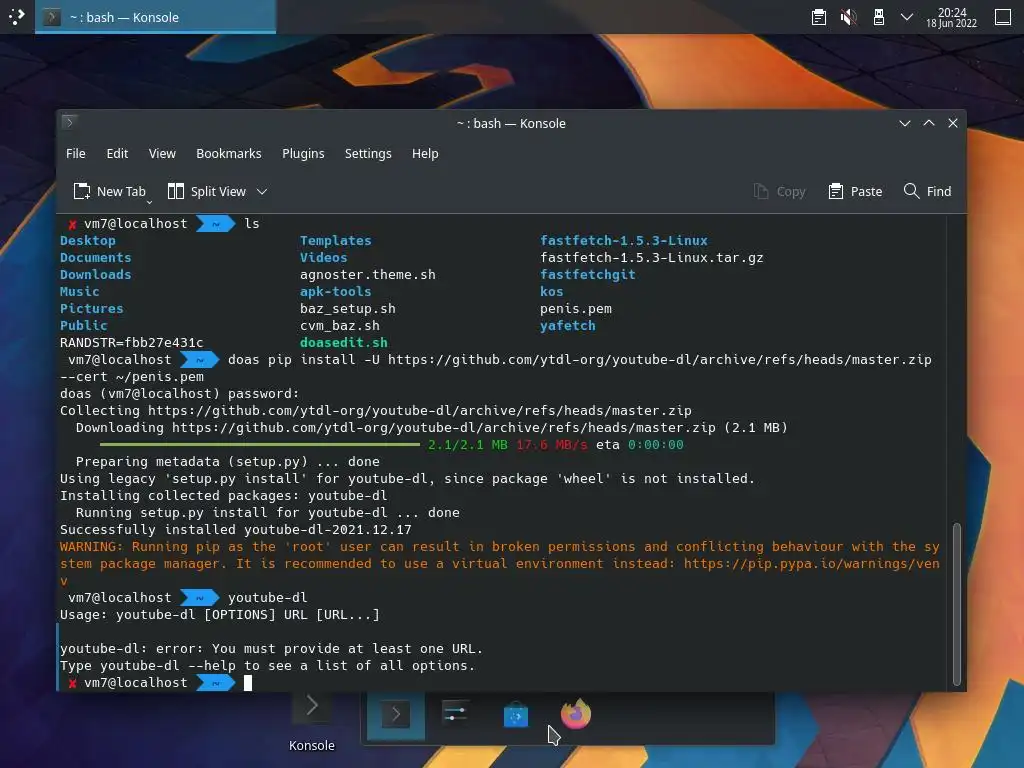Image resolution: width=1024 pixels, height=768 pixels.
Task: Click the terminal cursor at the prompt
Action: (x=248, y=682)
